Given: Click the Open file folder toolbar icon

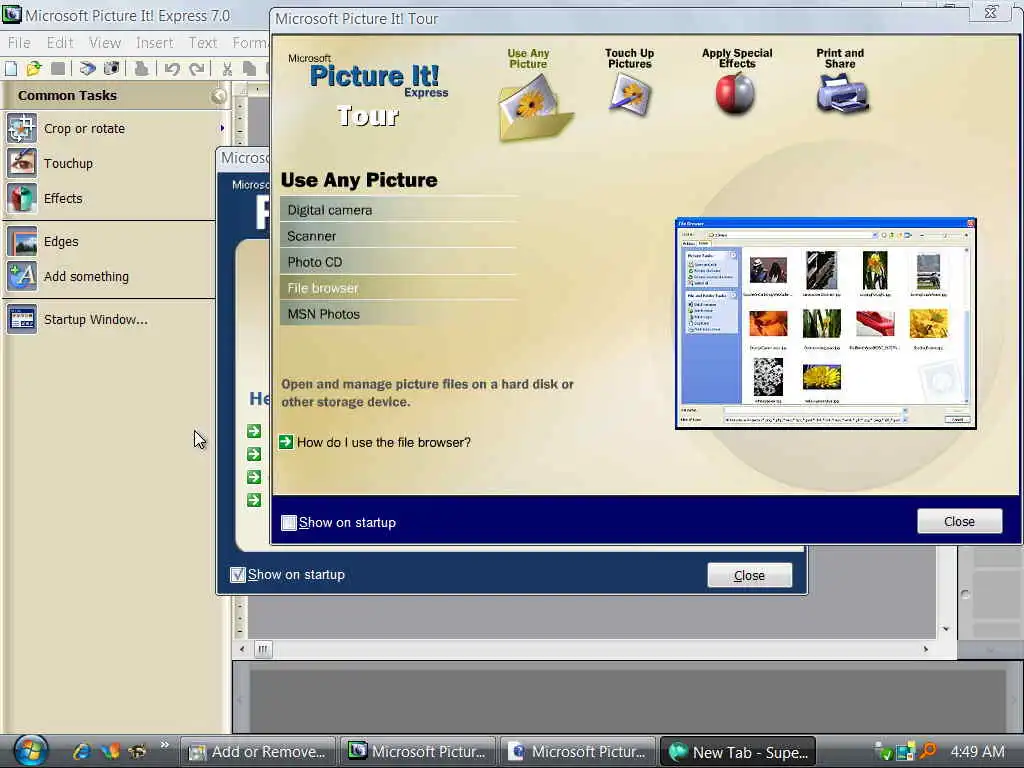Looking at the screenshot, I should click(34, 69).
